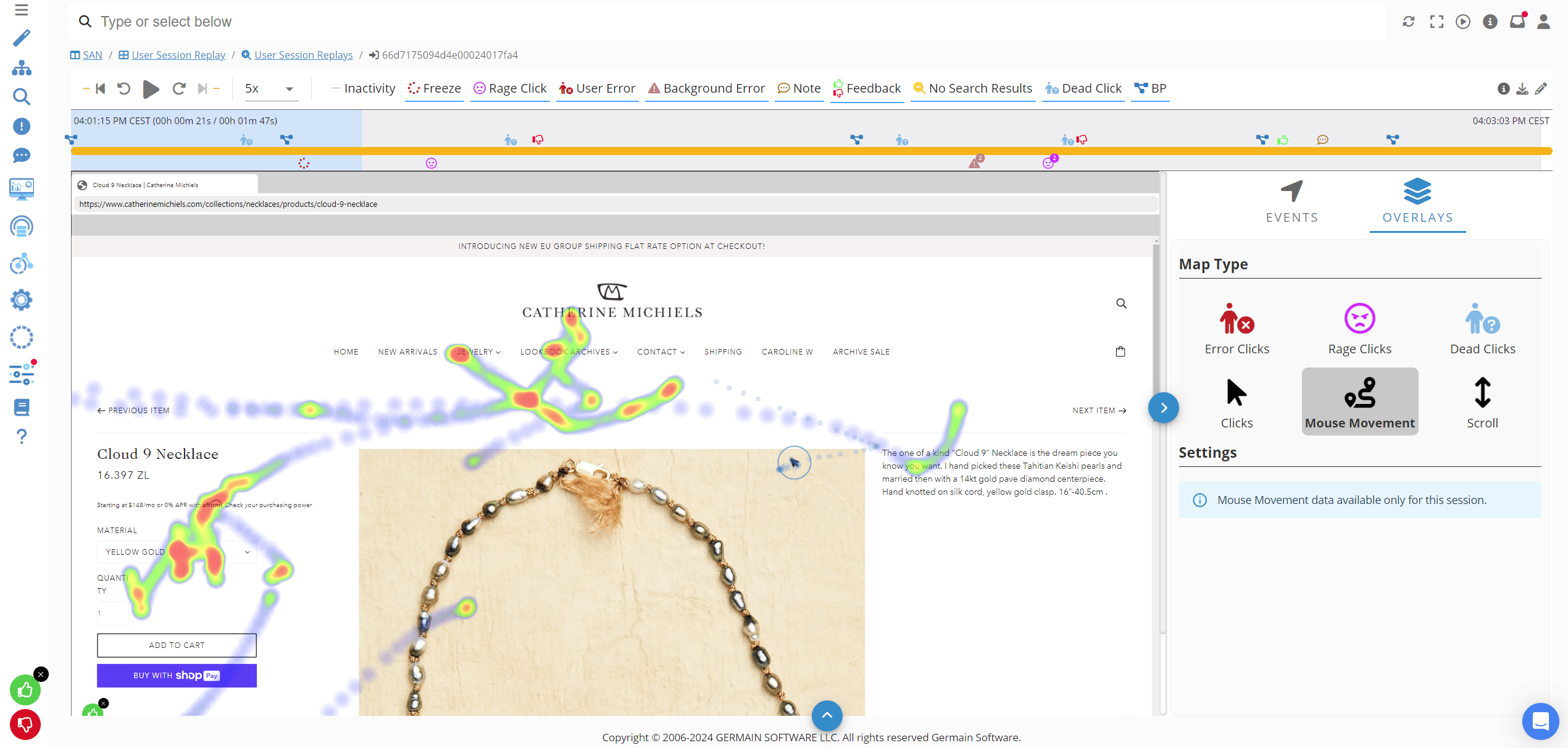Viewport: 1568px width, 748px height.
Task: Expand the Contact menu in replayed site
Action: [x=661, y=351]
